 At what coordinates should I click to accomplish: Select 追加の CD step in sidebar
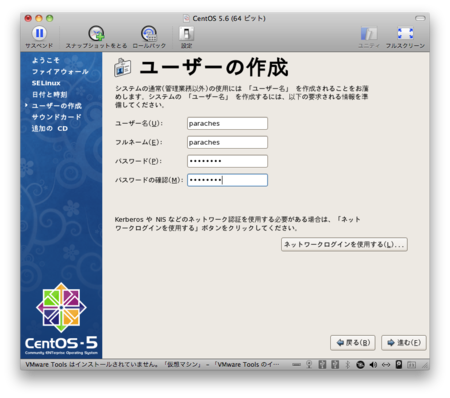(50, 129)
